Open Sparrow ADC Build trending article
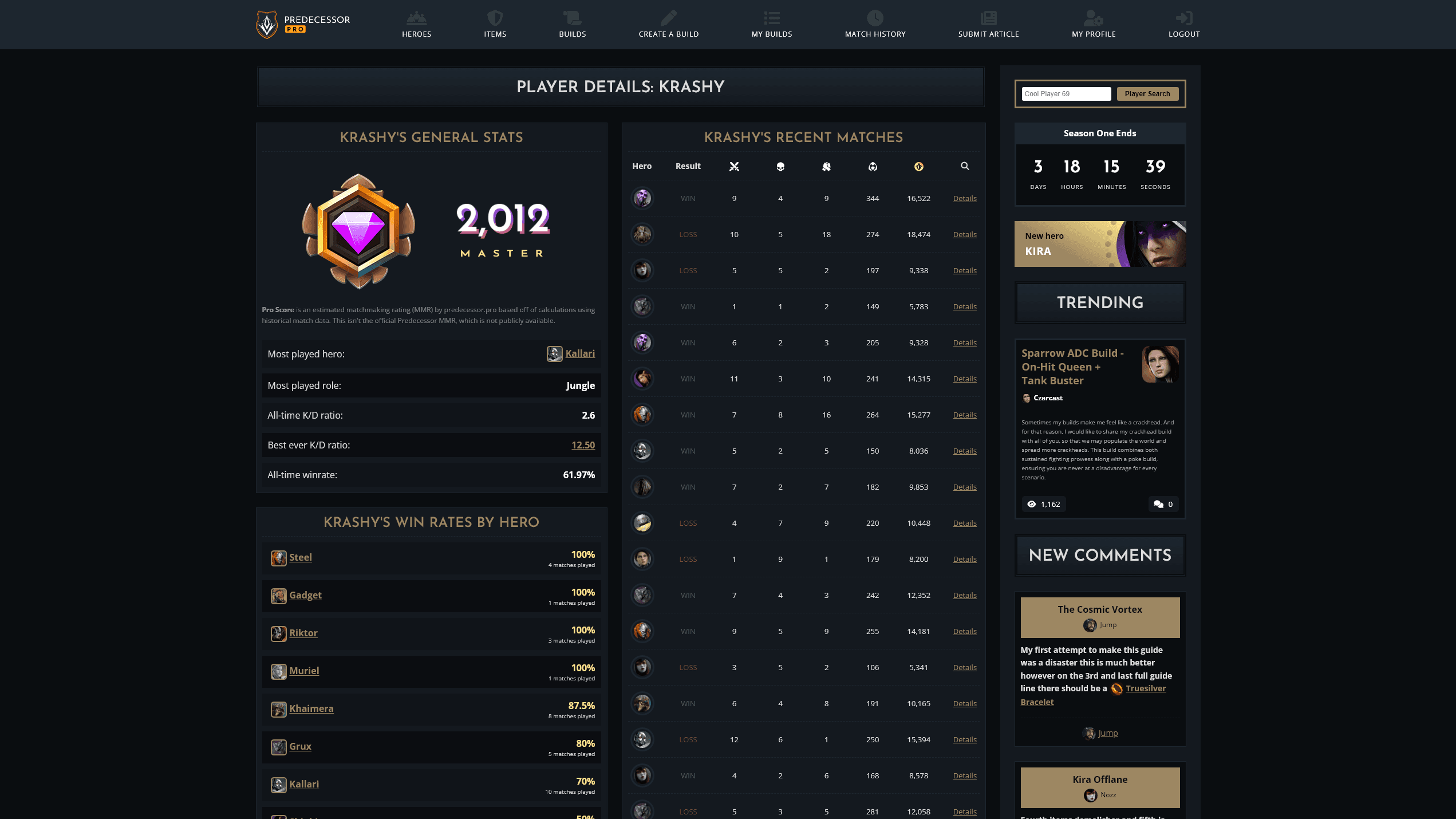1456x819 pixels. tap(1072, 367)
